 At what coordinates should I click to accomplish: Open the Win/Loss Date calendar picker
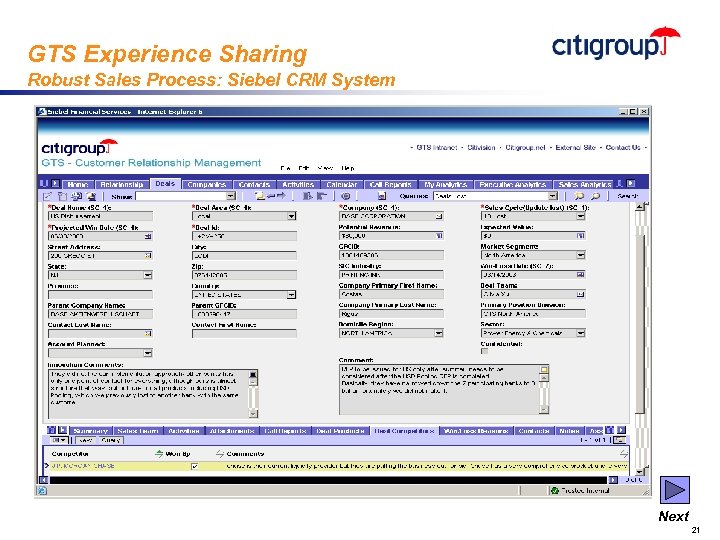581,275
